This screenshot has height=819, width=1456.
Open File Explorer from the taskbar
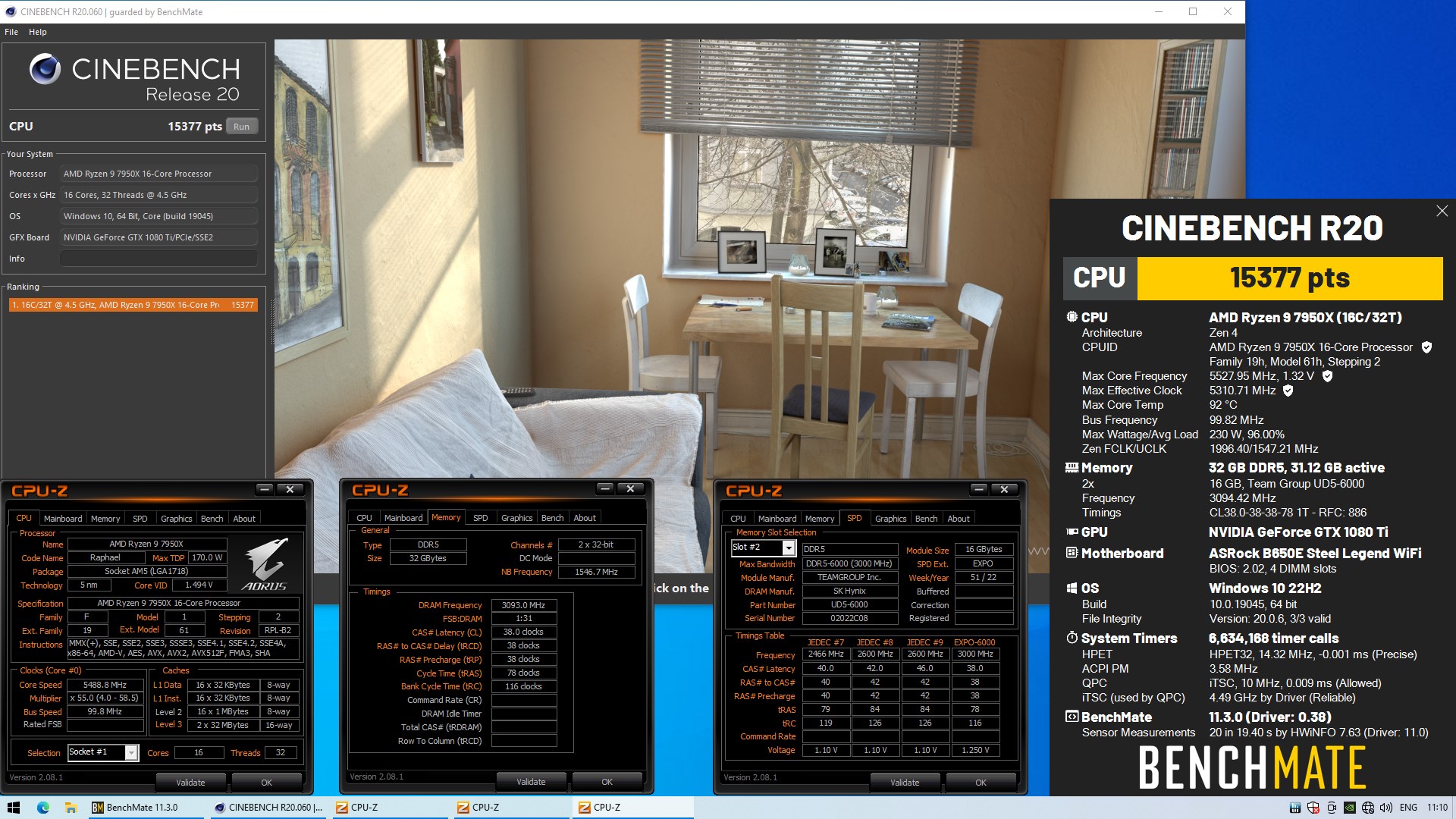click(71, 808)
